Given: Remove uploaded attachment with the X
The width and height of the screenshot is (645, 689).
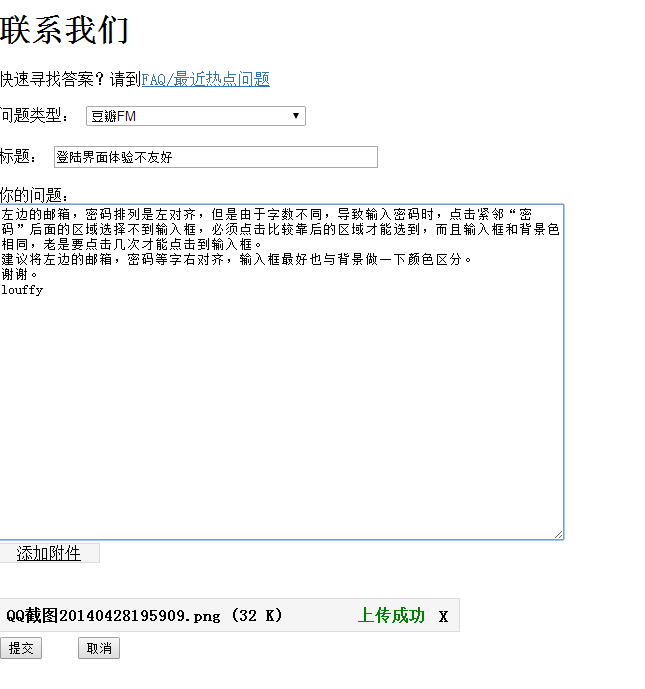Looking at the screenshot, I should pos(443,616).
